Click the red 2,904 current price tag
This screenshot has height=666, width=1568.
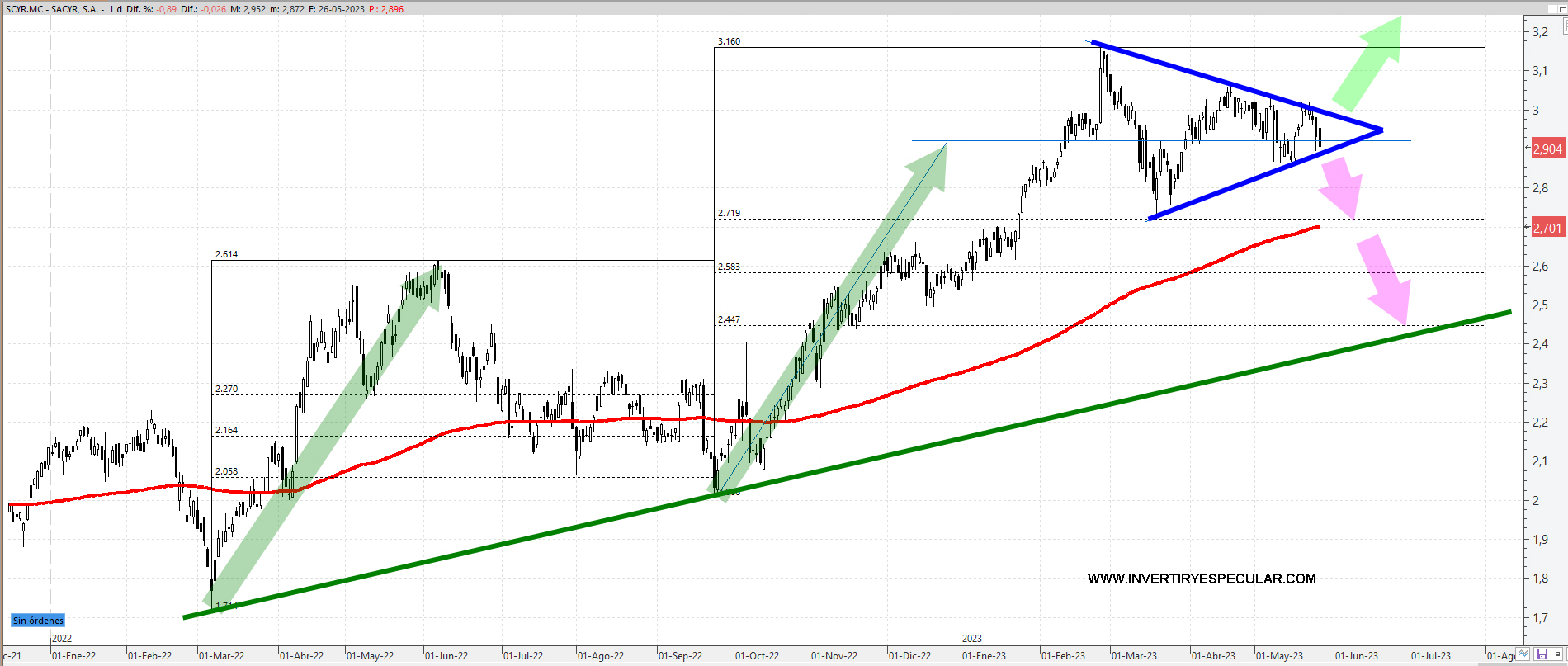pos(1547,149)
